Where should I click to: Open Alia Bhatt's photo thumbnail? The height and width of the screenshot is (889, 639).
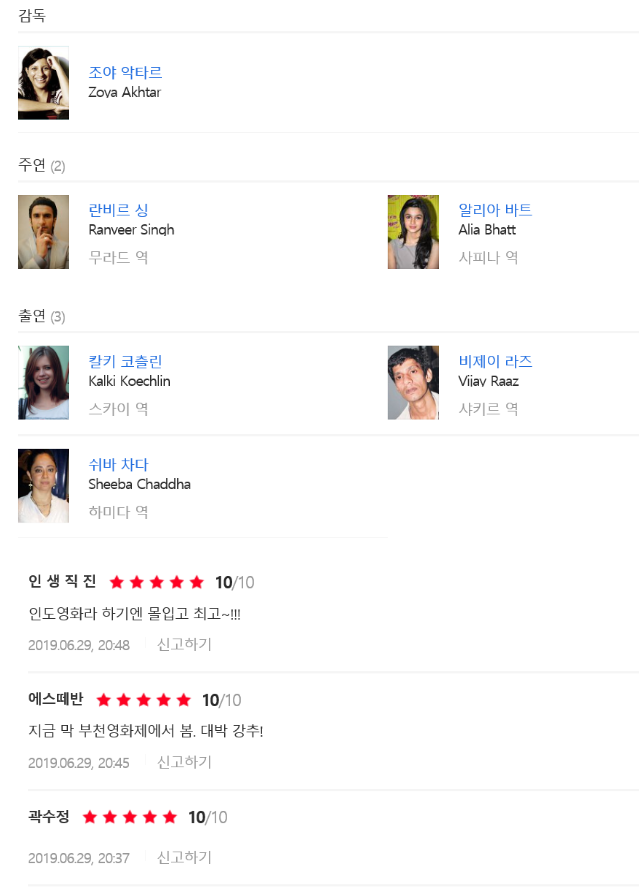[413, 232]
